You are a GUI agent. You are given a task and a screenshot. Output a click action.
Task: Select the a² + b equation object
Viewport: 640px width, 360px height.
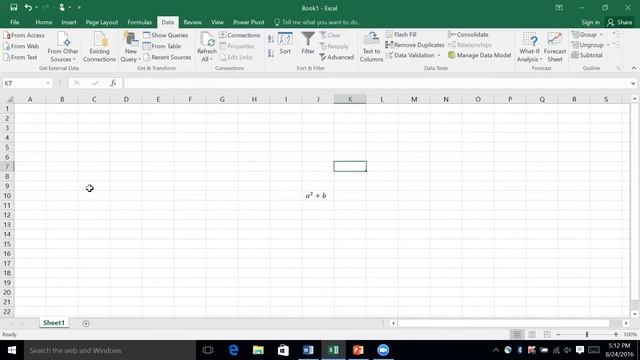pos(316,196)
